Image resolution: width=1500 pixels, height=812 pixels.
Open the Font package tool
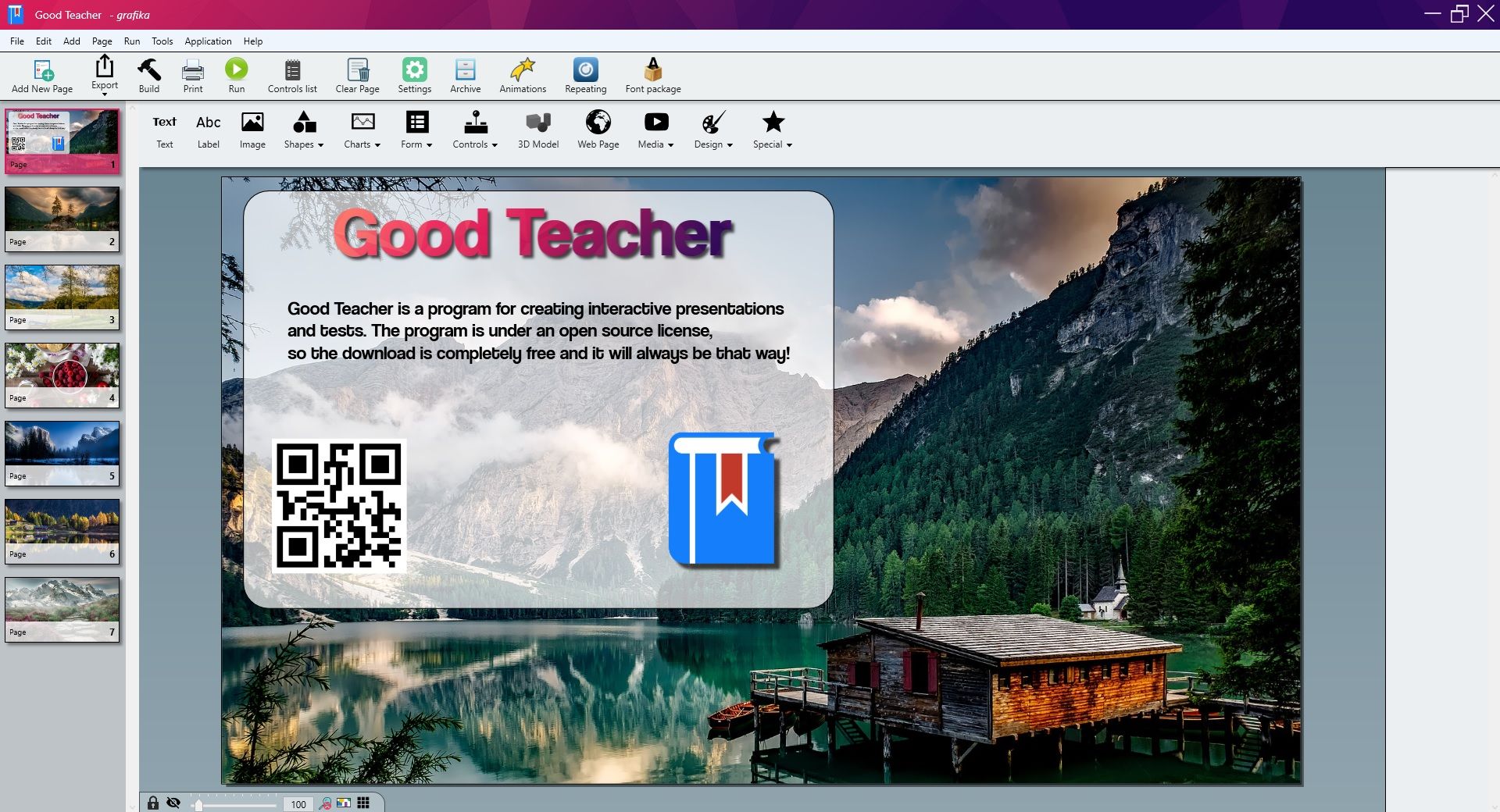click(652, 76)
